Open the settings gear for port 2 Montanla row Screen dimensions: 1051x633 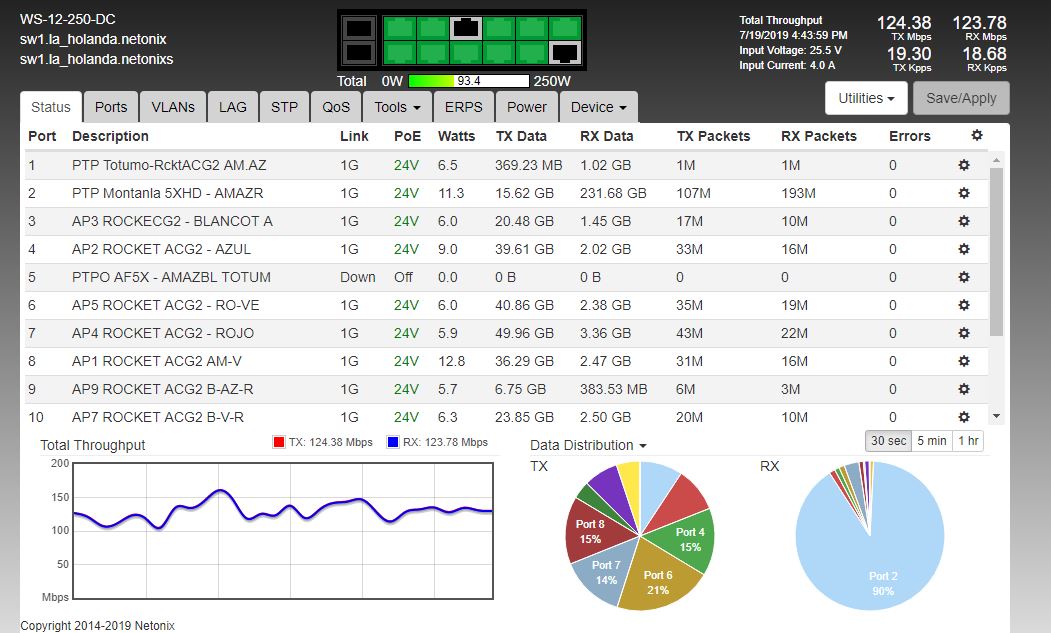click(964, 193)
